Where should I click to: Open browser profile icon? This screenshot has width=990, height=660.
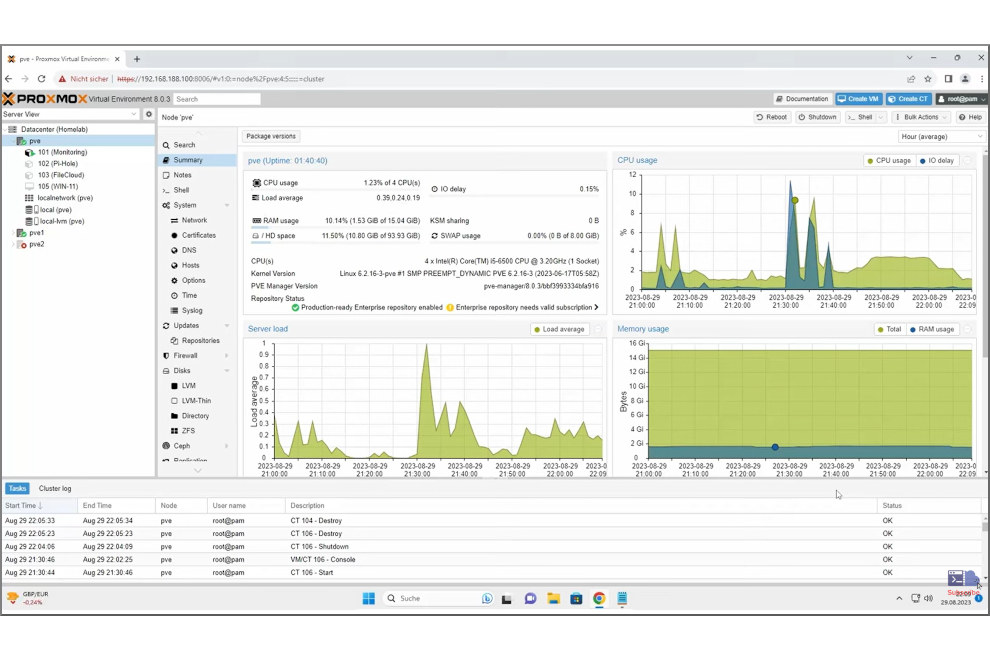(965, 79)
